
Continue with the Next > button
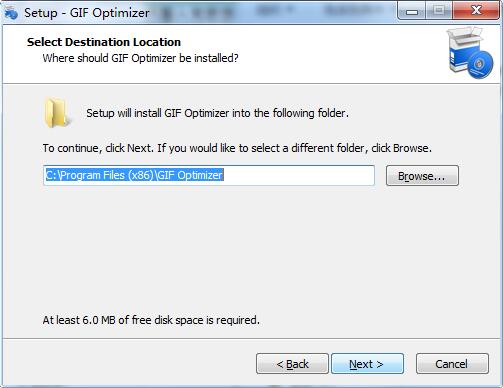pyautogui.click(x=367, y=364)
